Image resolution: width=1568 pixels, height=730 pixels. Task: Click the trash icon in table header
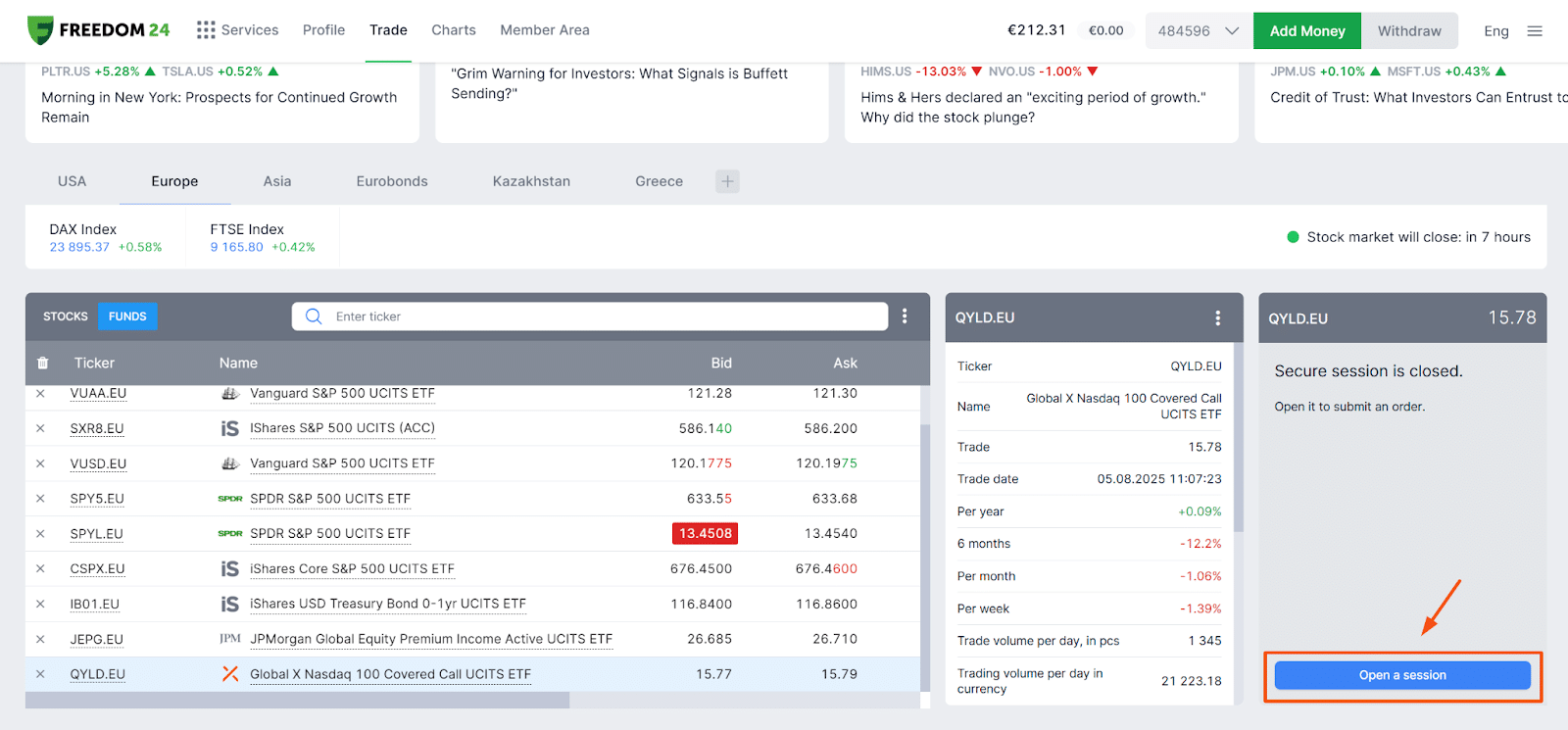pos(42,363)
